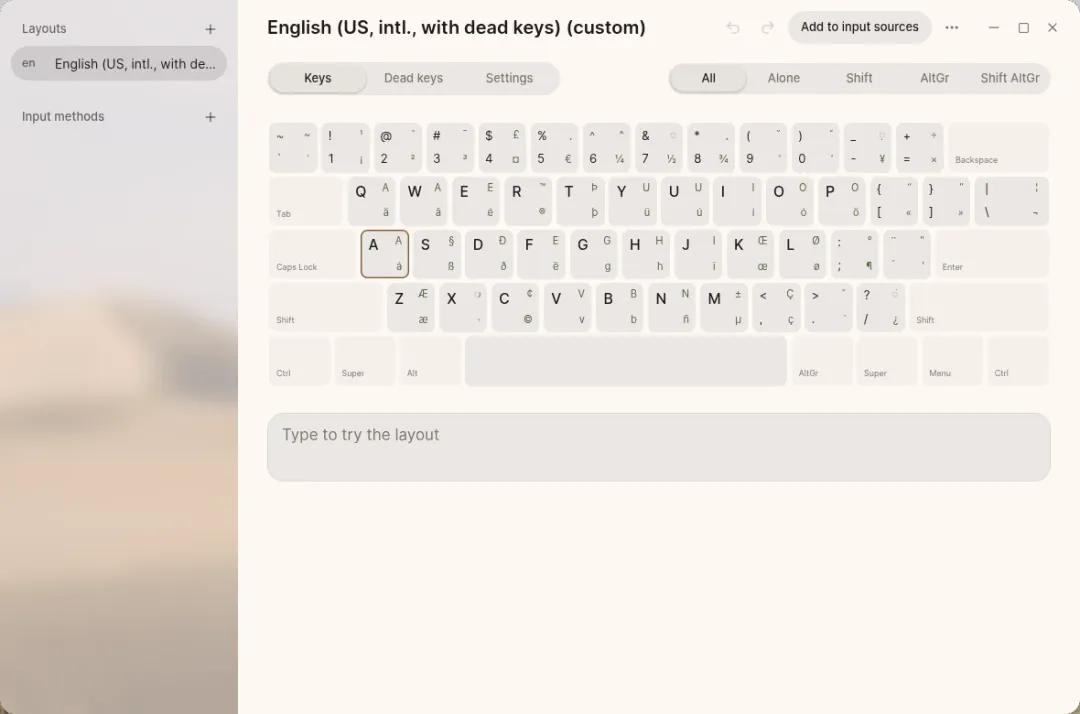
Task: Select the V key
Action: tap(568, 307)
